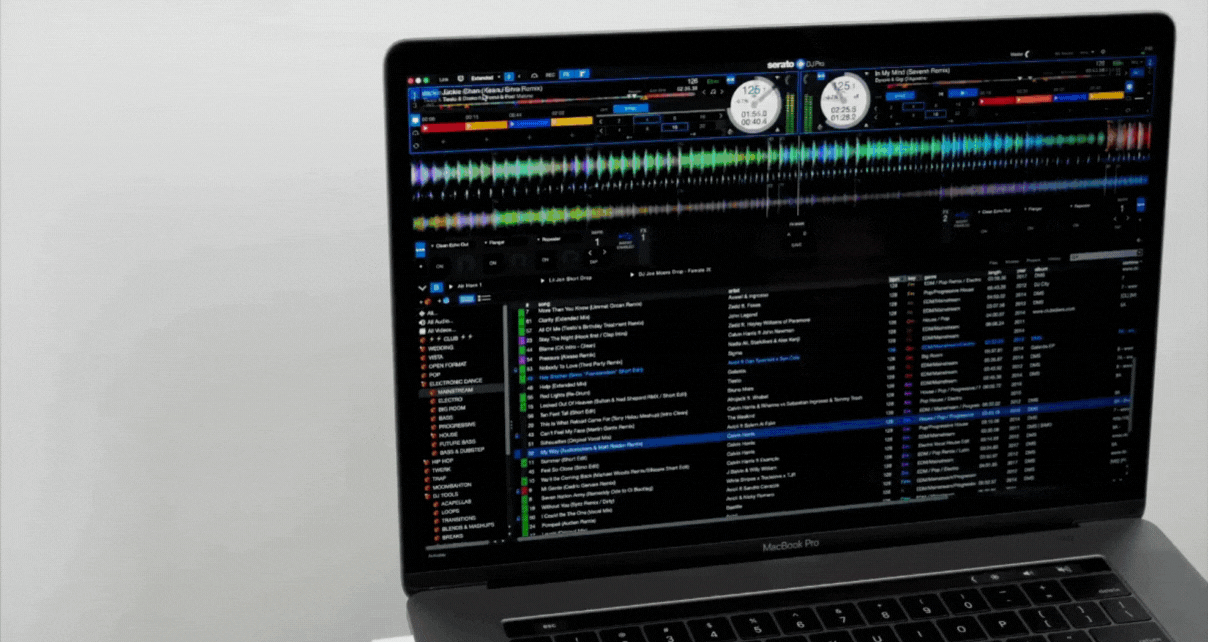Open the History library tab
This screenshot has height=642, width=1208.
tap(1054, 259)
